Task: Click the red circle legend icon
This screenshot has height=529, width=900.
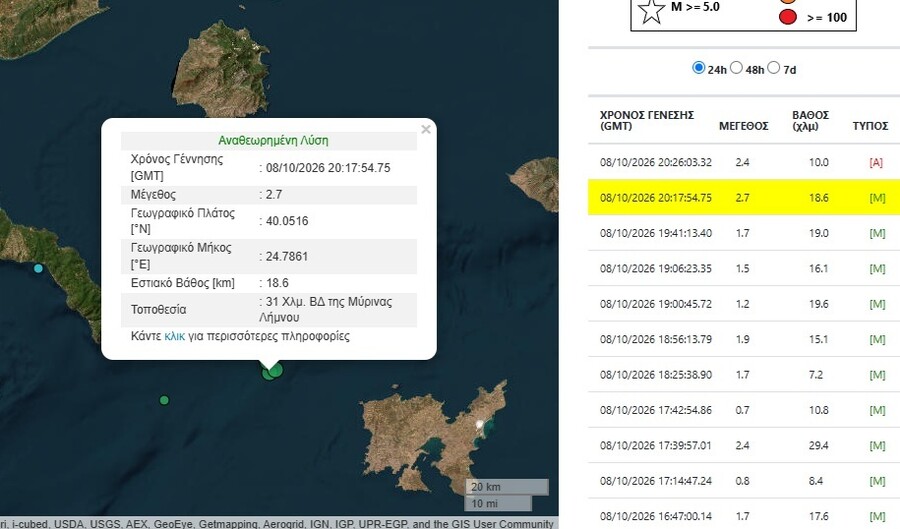Action: pos(788,17)
